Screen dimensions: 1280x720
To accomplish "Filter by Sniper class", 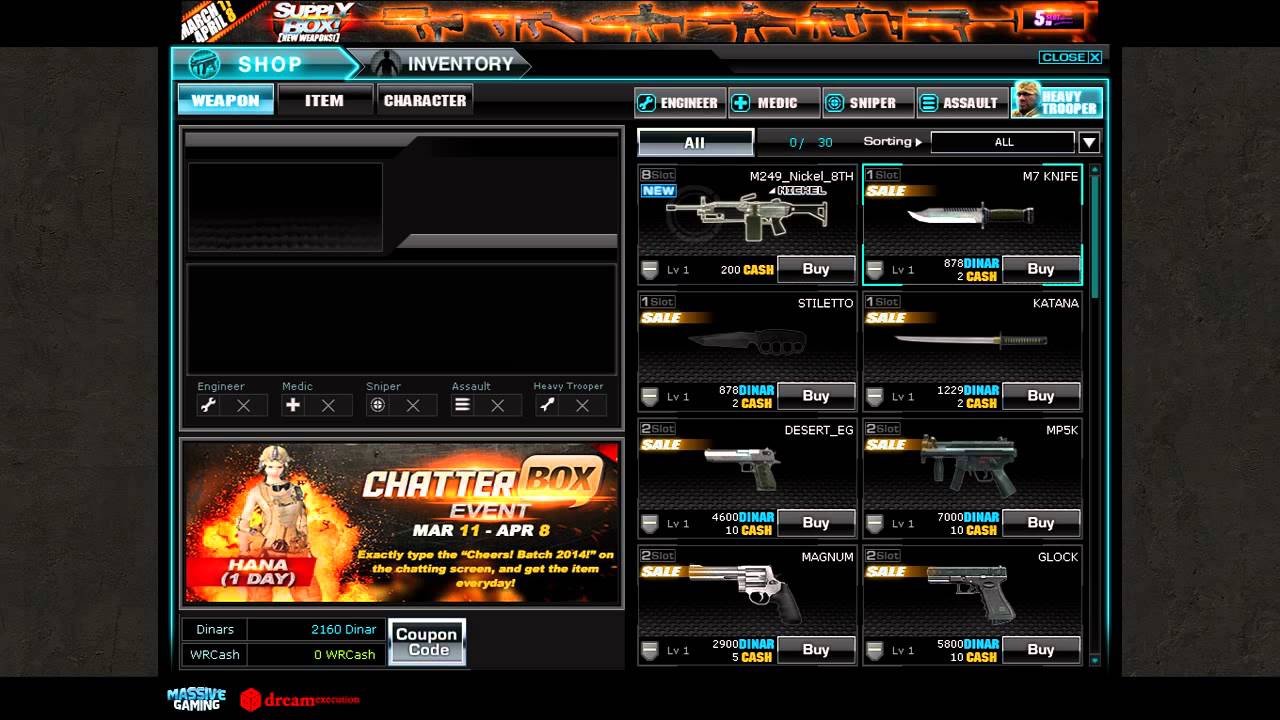I will 868,102.
